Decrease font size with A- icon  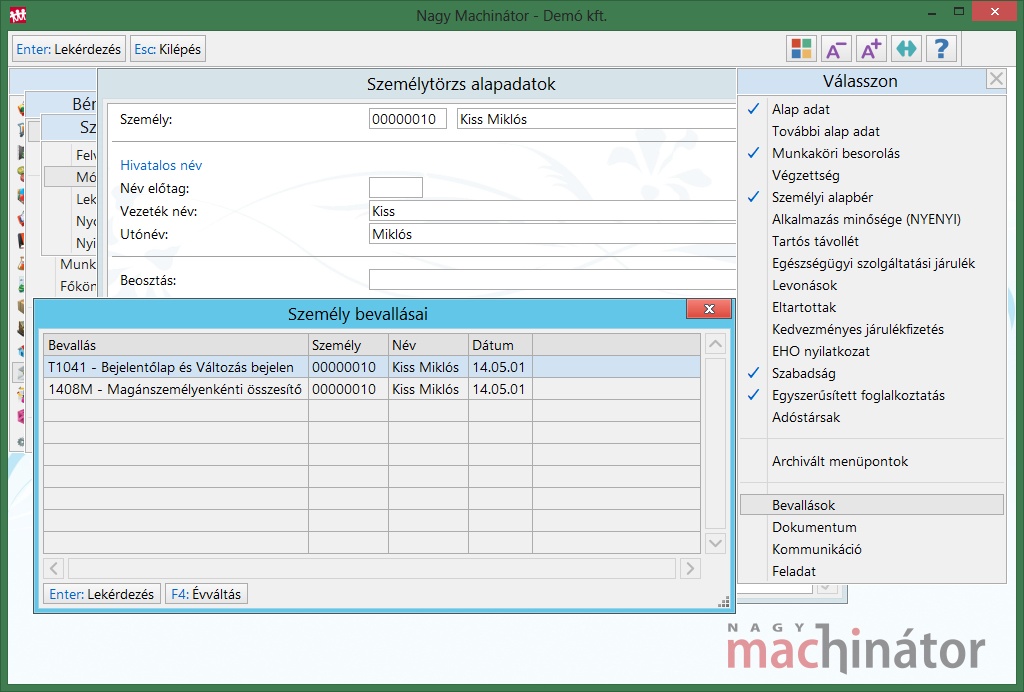point(836,48)
